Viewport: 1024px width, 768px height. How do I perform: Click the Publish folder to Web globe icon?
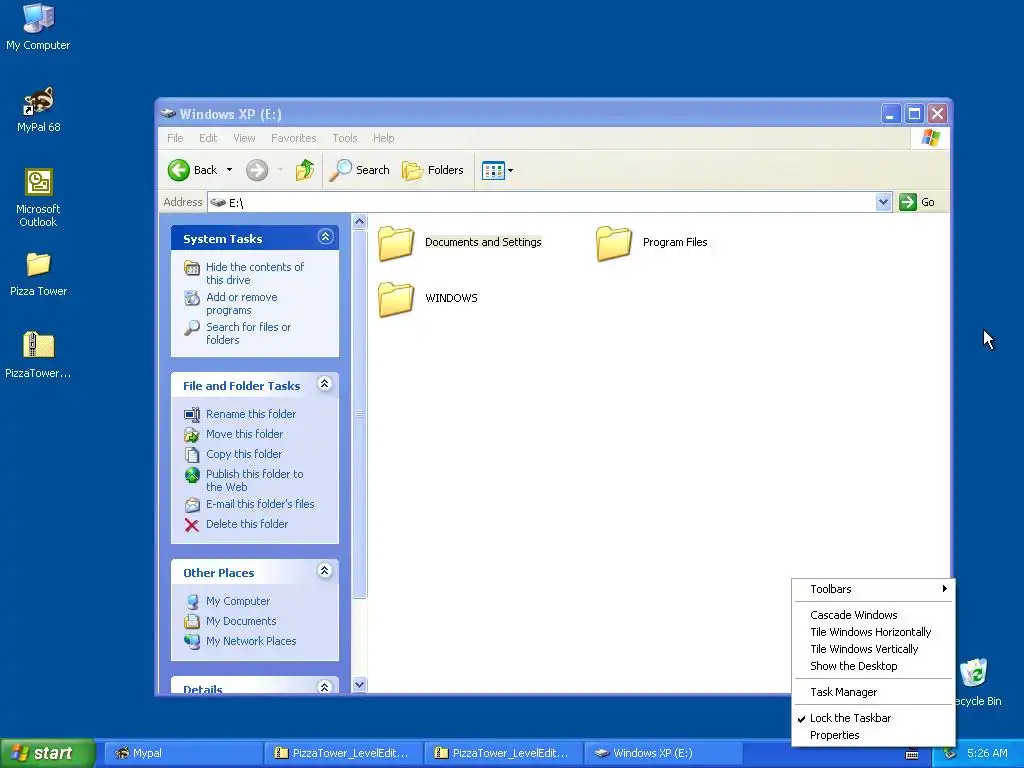coord(192,475)
